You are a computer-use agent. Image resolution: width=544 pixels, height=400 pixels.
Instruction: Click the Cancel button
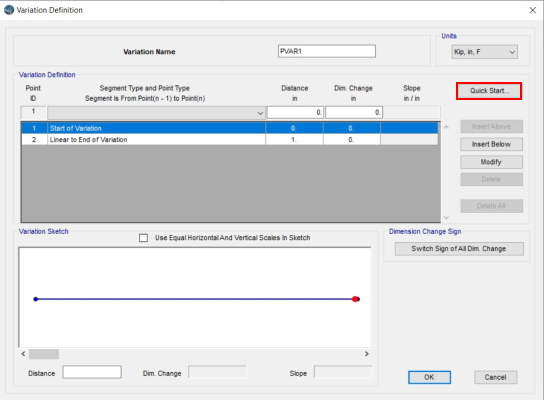point(495,377)
